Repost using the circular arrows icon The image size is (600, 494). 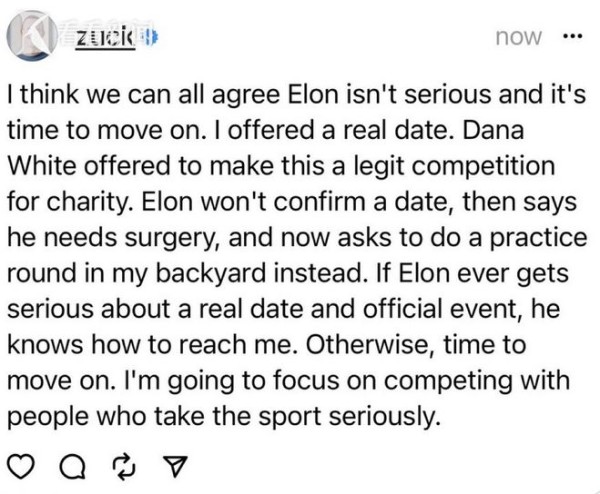click(x=126, y=468)
